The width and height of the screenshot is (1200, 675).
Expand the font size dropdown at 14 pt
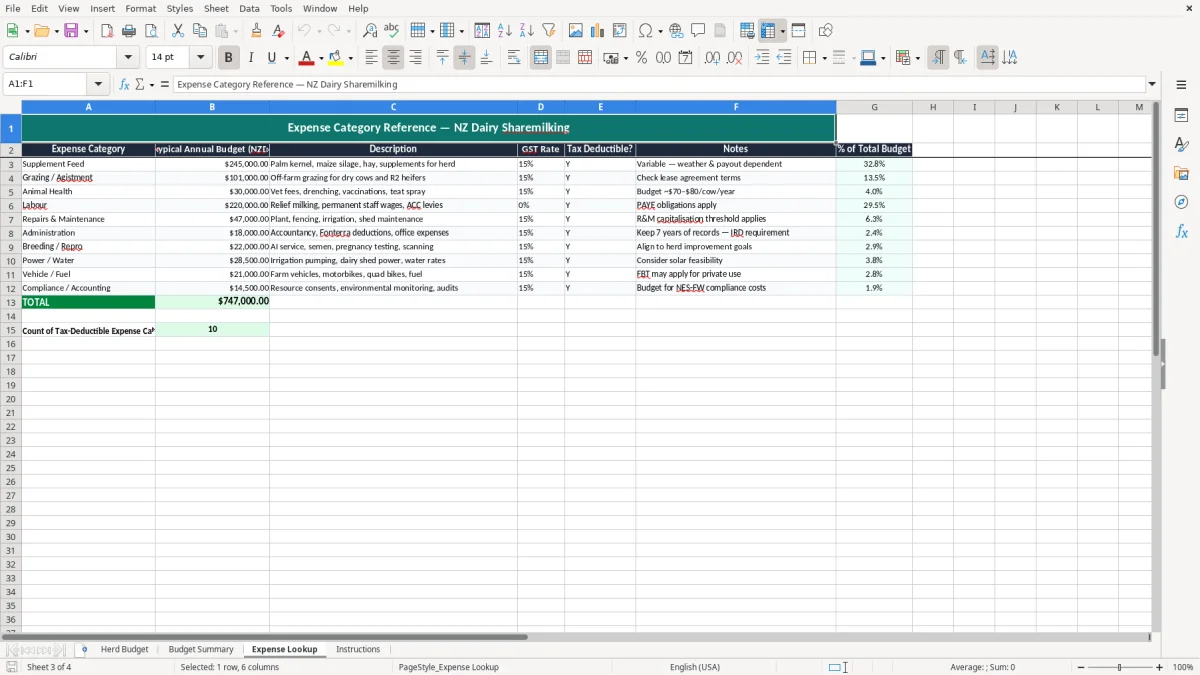tap(200, 58)
